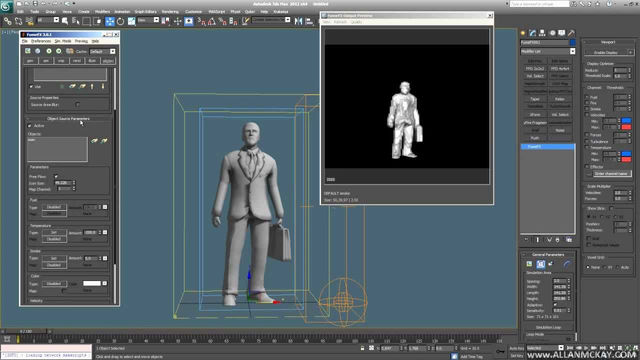Viewport: 640px width, 360px height.
Task: Click the Rectangular Selection Region tool
Action: 87,21
